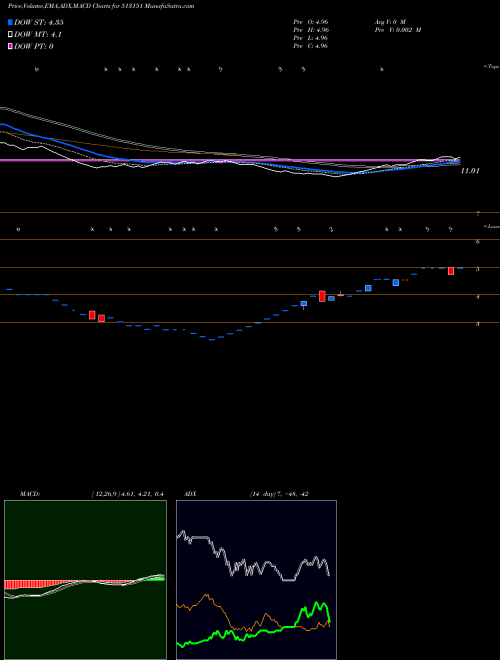Click the 'Pre L: 4.96' value

pos(311,38)
